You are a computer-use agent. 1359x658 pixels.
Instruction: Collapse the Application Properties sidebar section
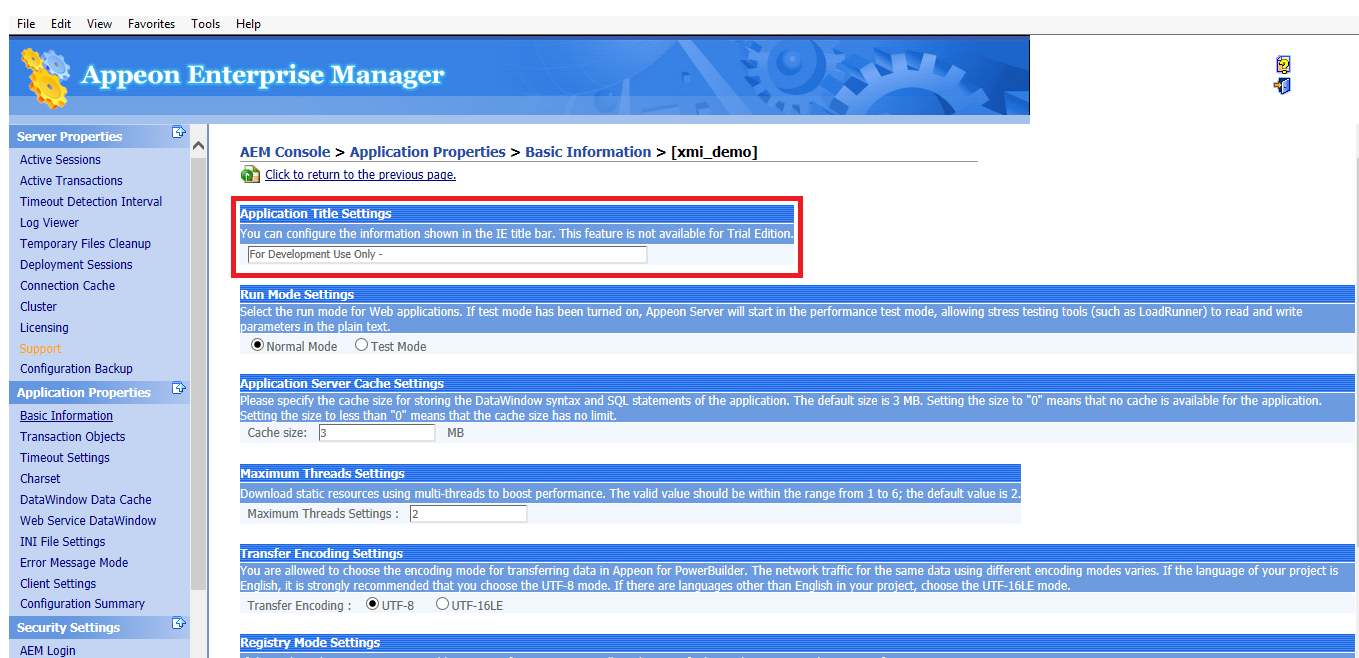tap(178, 388)
